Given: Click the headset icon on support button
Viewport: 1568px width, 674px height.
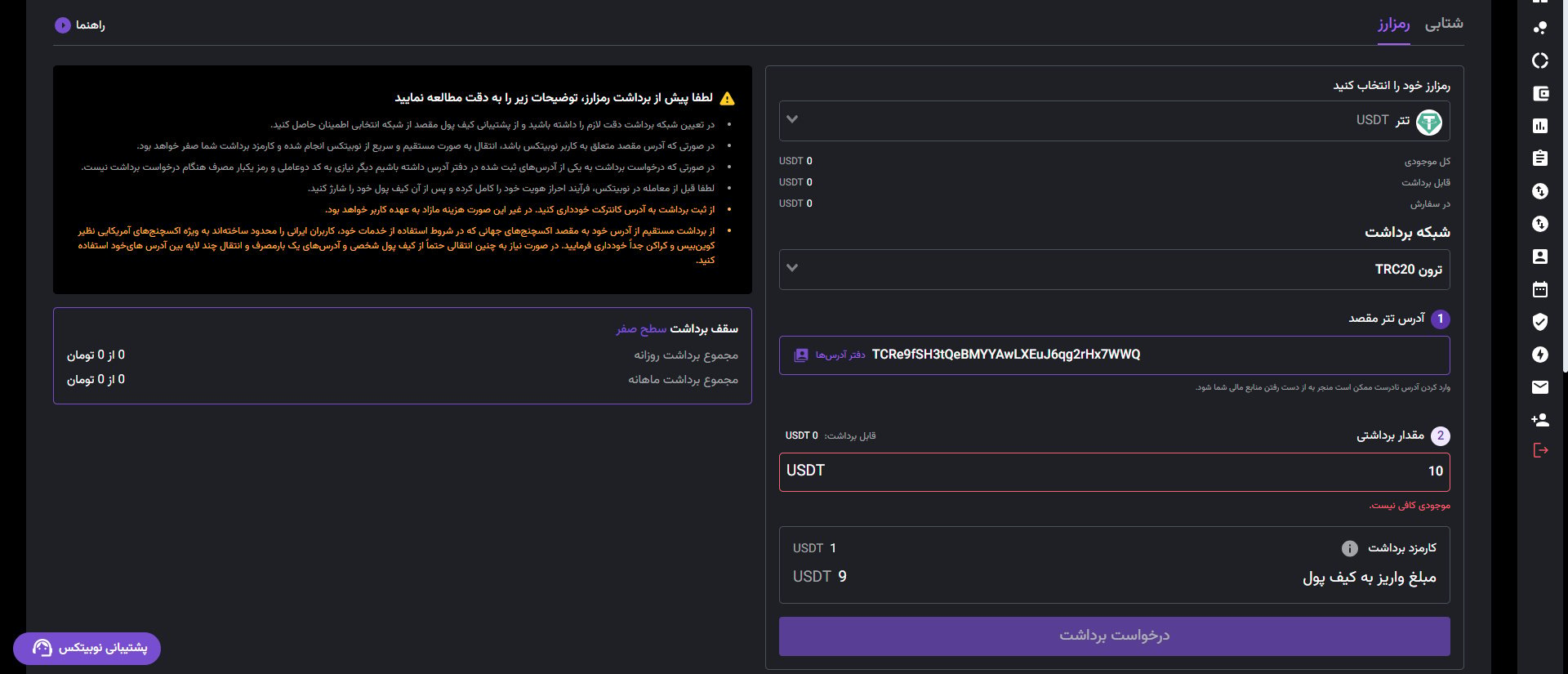Looking at the screenshot, I should (42, 648).
